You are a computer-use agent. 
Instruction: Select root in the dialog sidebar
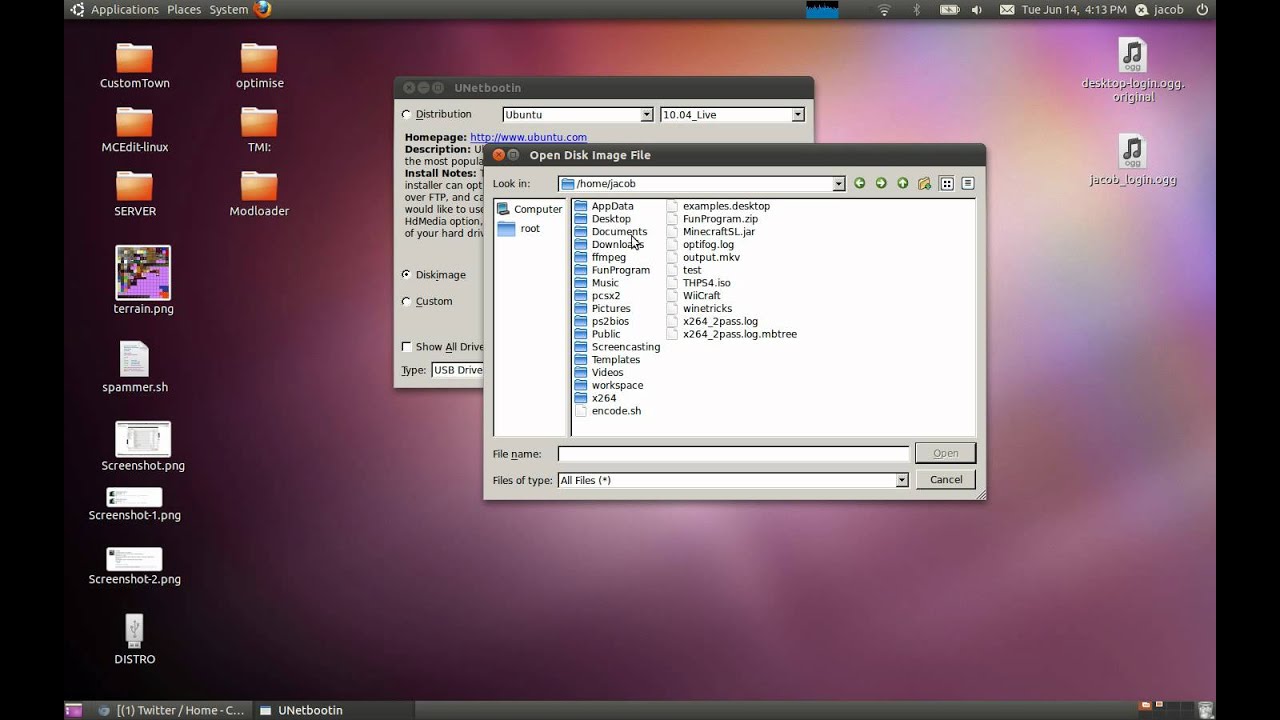[x=519, y=229]
